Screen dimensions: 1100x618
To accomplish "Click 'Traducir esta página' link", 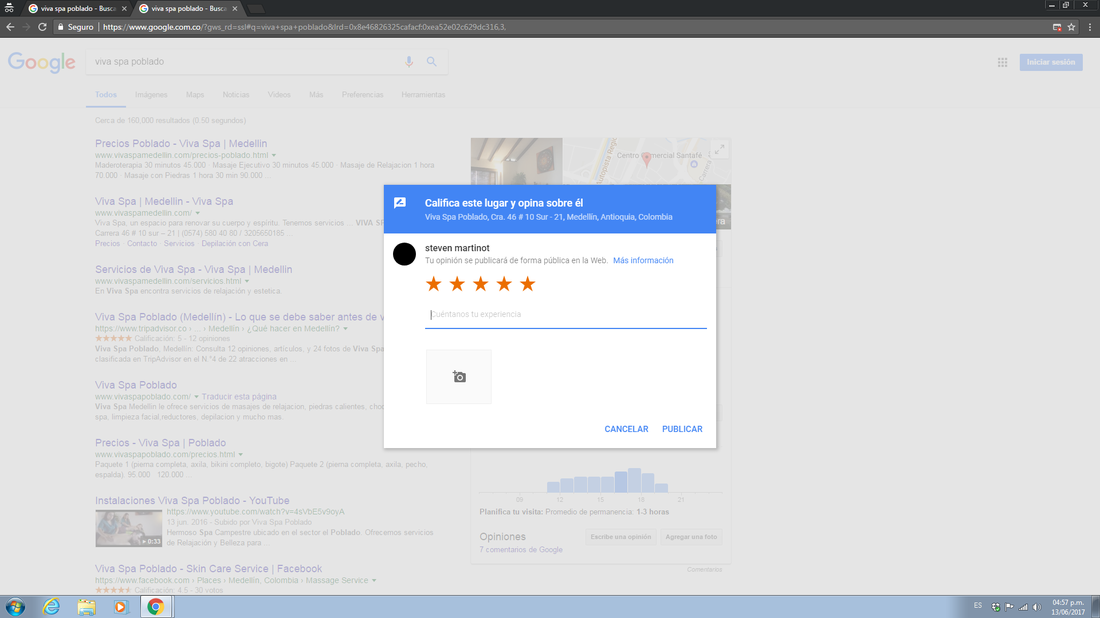I will coord(239,396).
